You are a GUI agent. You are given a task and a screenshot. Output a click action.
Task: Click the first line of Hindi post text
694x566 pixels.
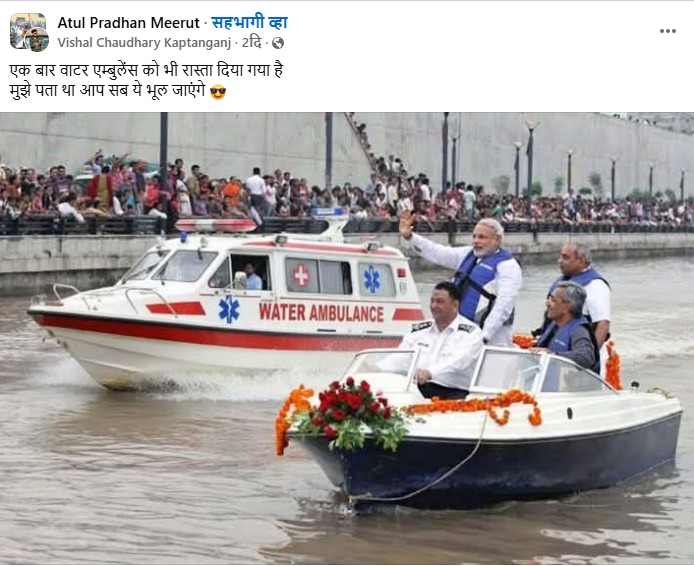[x=147, y=70]
